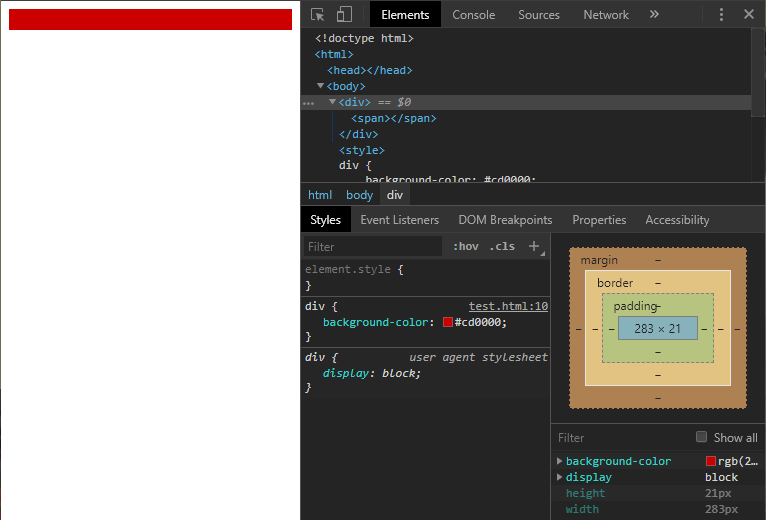Open the Sources tab
This screenshot has height=520, width=766.
click(539, 15)
